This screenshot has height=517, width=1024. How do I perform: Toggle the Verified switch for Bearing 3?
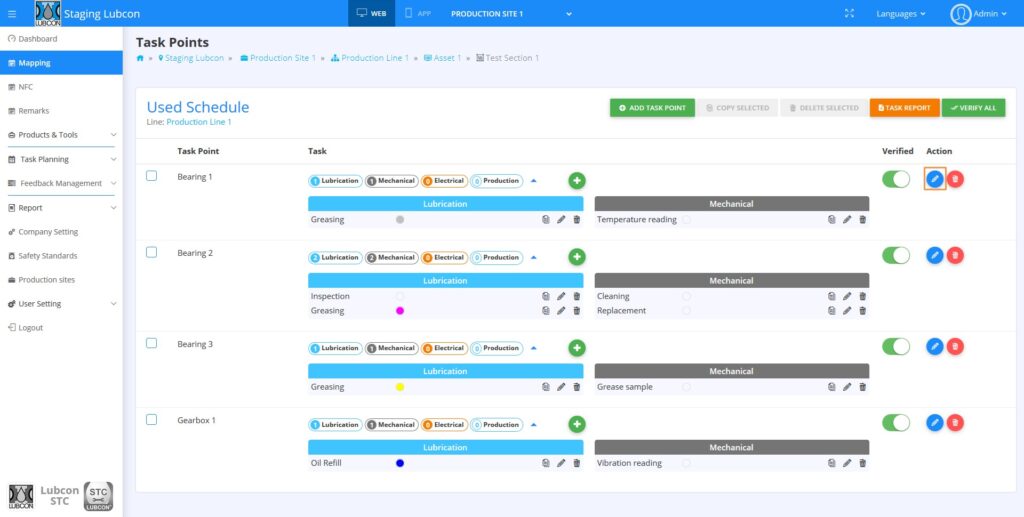click(x=896, y=346)
